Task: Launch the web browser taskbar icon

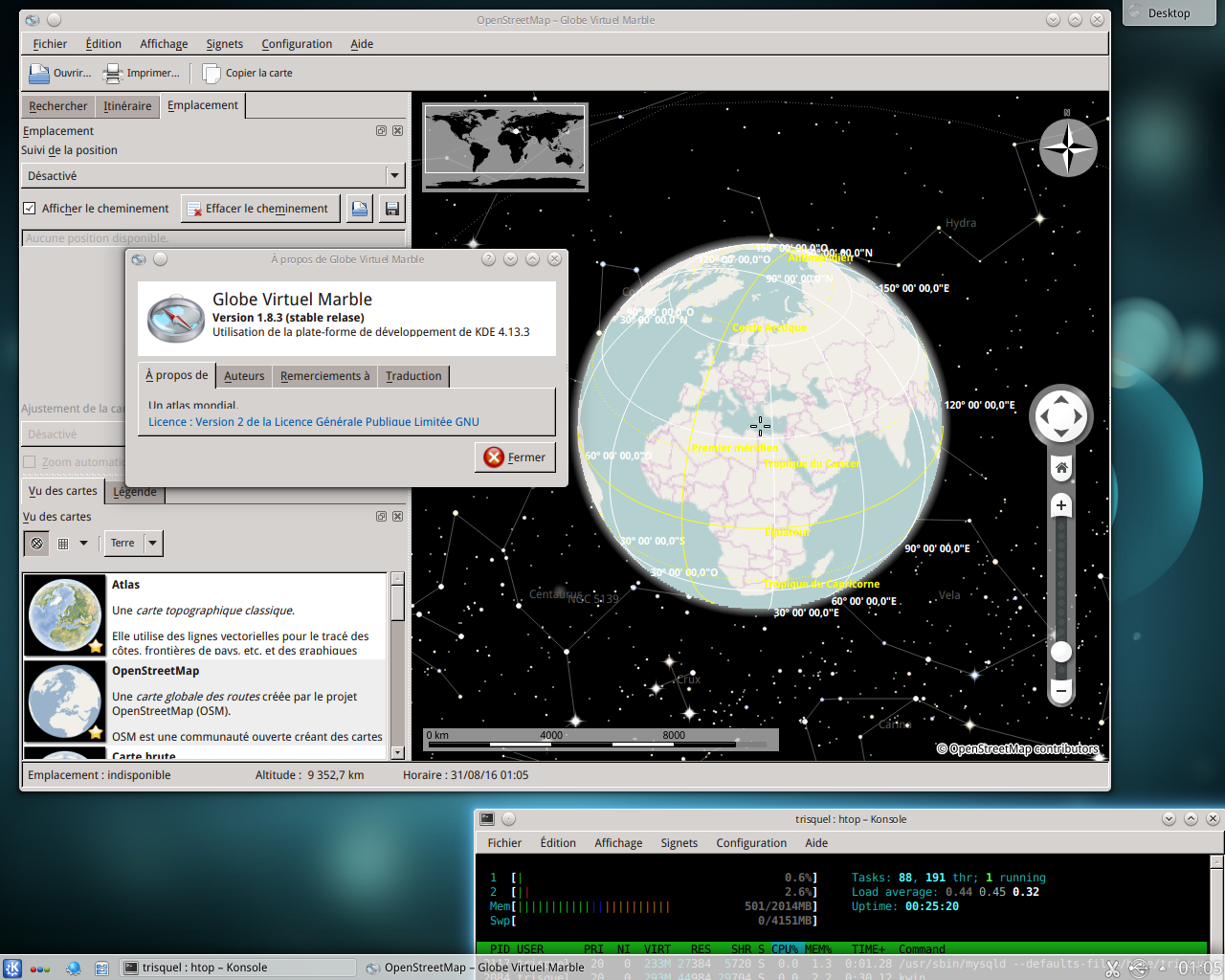Action: point(74,969)
